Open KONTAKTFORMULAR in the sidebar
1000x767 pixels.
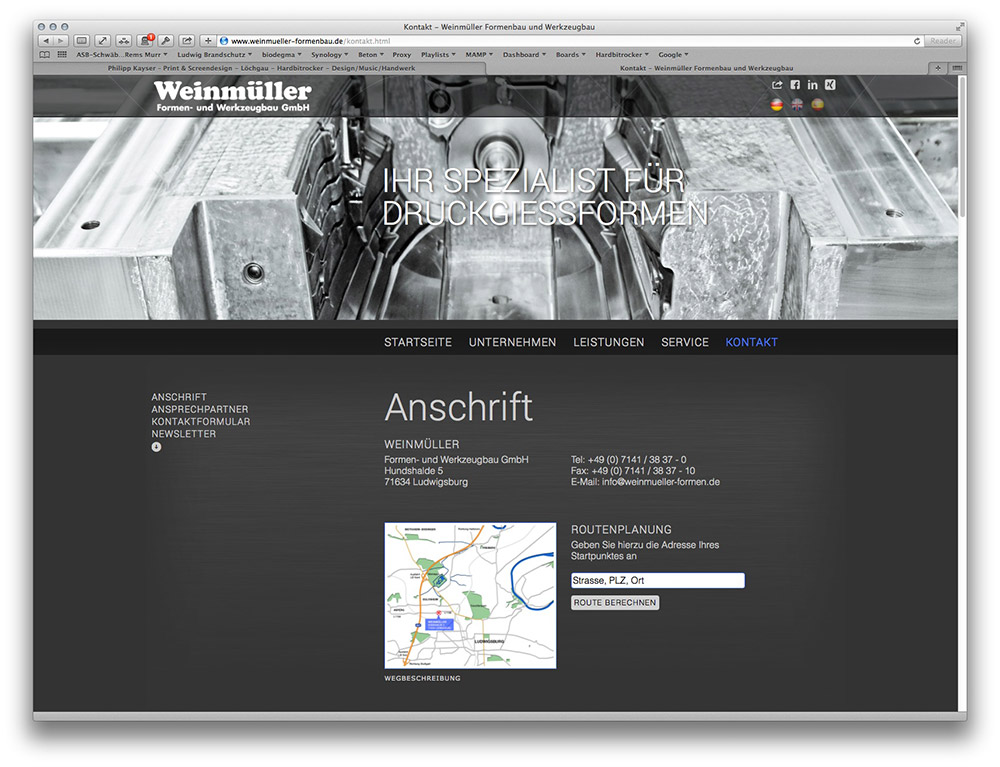pyautogui.click(x=201, y=421)
